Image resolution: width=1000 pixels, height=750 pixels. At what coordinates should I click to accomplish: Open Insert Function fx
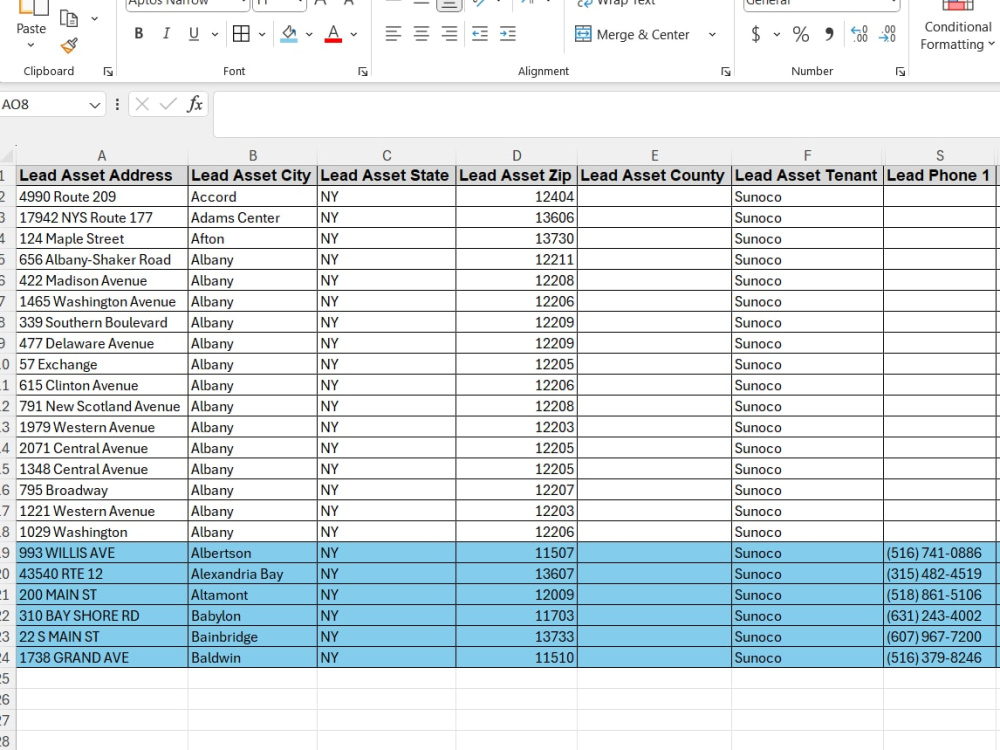coord(195,104)
